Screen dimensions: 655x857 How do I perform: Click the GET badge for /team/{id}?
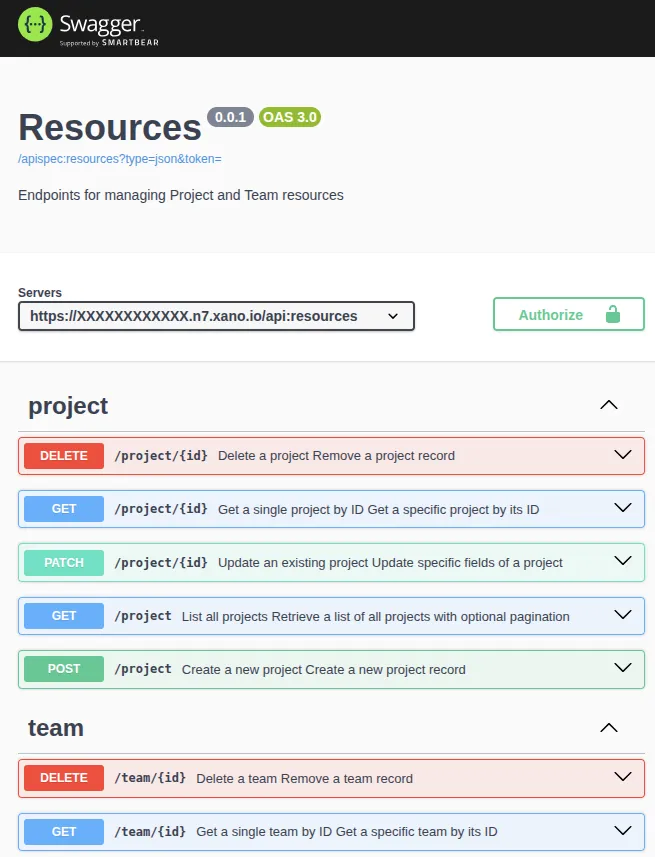[x=64, y=832]
